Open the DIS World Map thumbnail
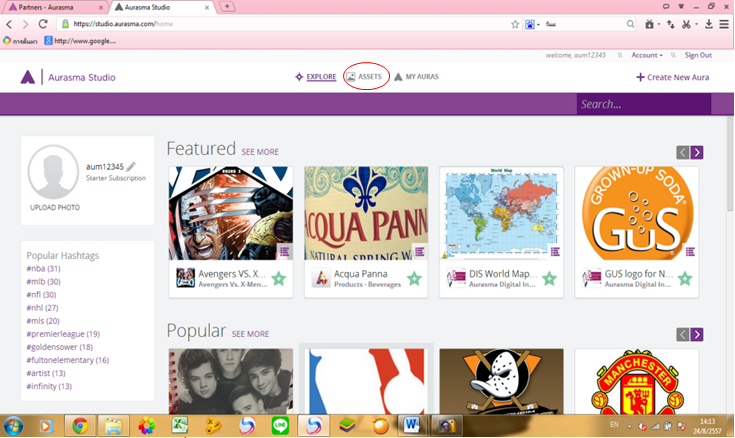Screen dimensions: 735x438 pos(502,213)
